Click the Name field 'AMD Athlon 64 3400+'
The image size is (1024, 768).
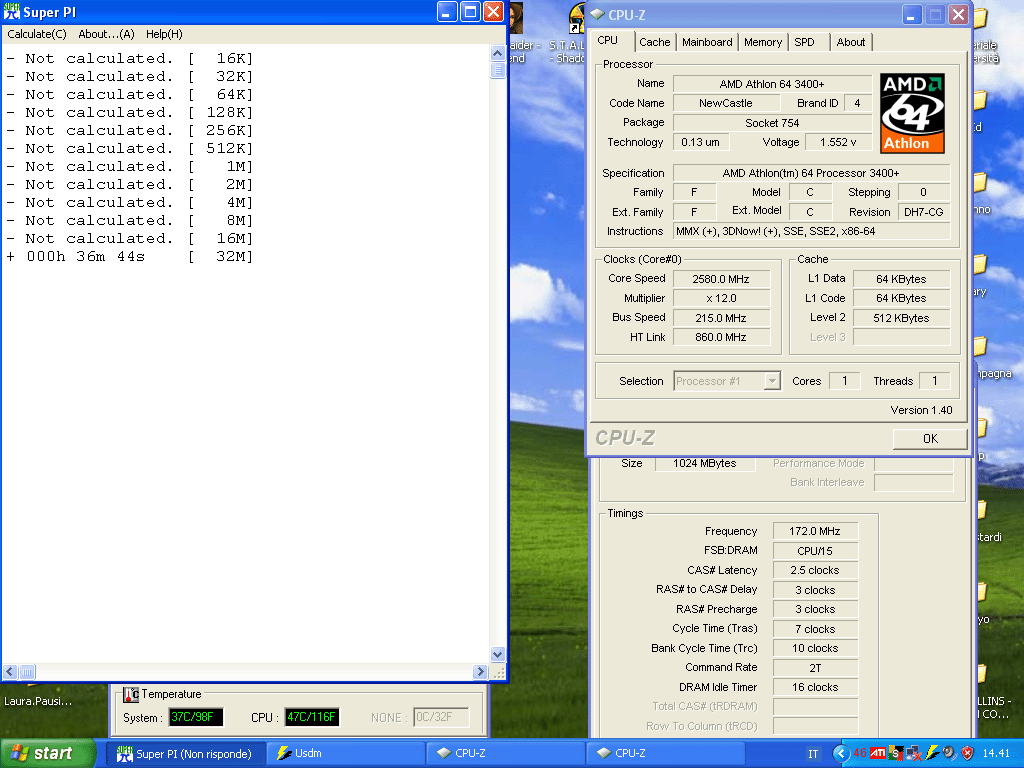(x=772, y=84)
